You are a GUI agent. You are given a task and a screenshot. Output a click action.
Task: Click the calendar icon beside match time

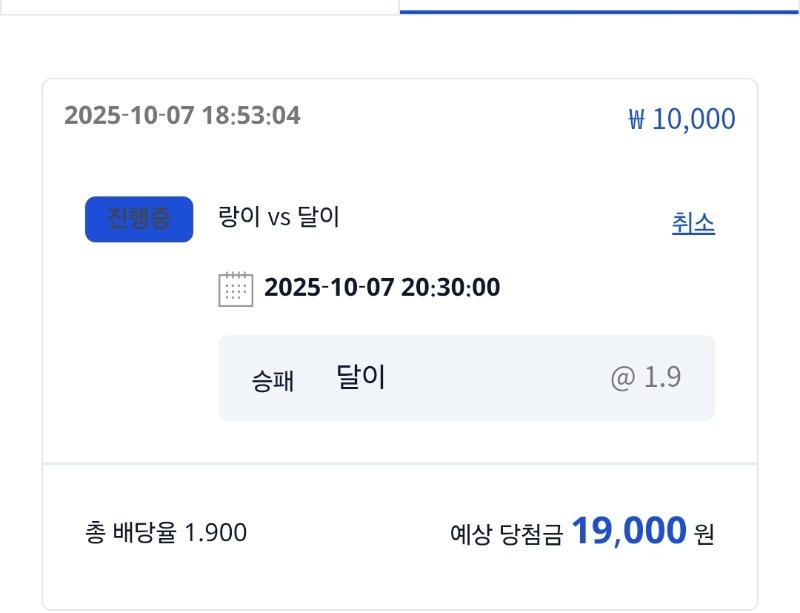[x=236, y=289]
